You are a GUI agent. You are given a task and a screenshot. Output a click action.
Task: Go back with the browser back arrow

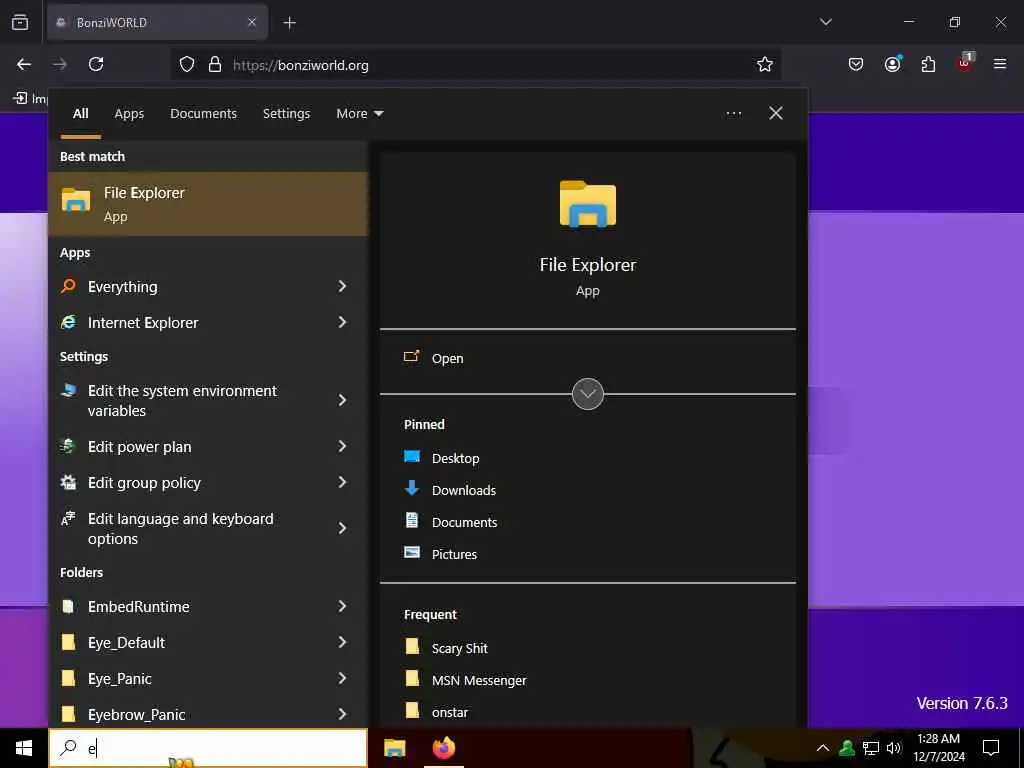pos(24,64)
